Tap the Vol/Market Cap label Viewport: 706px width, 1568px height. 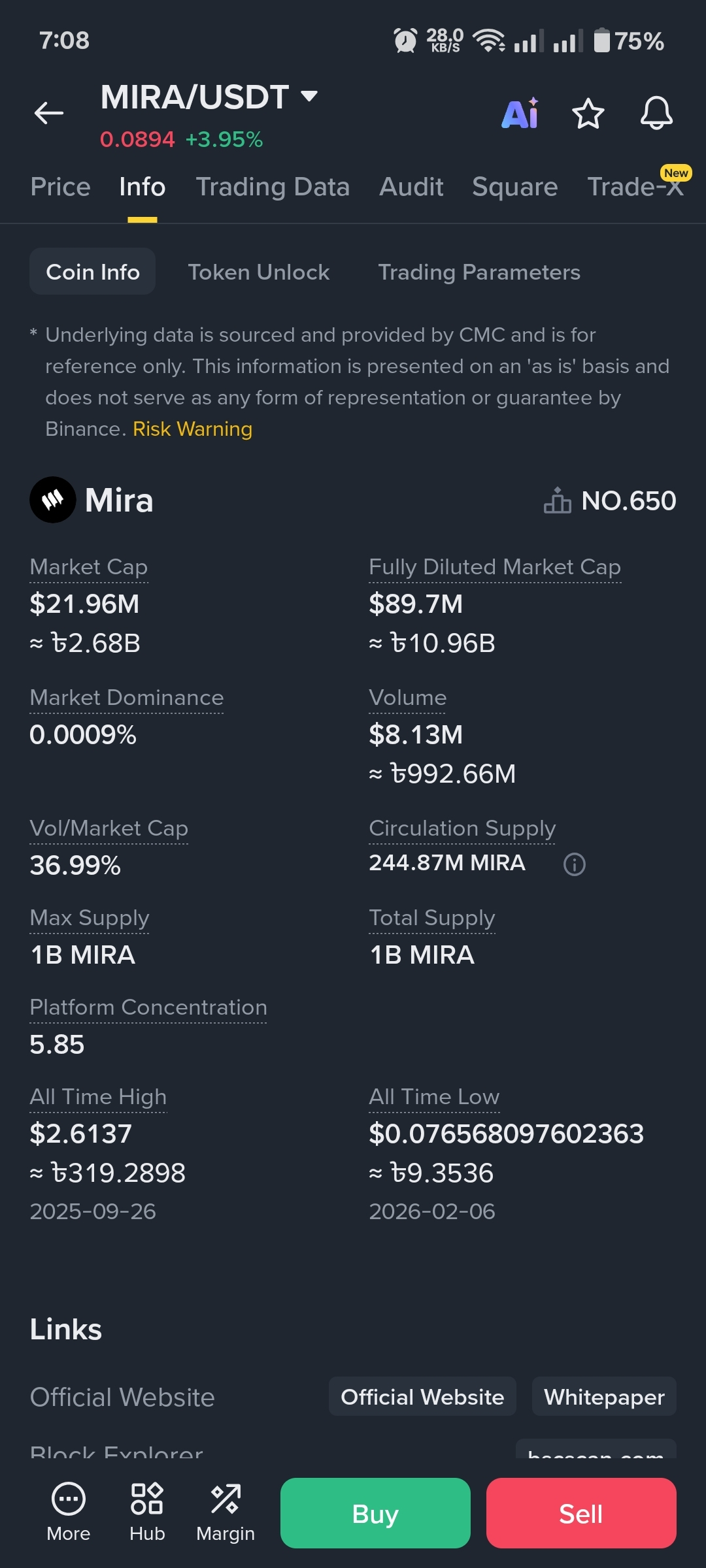coord(109,828)
